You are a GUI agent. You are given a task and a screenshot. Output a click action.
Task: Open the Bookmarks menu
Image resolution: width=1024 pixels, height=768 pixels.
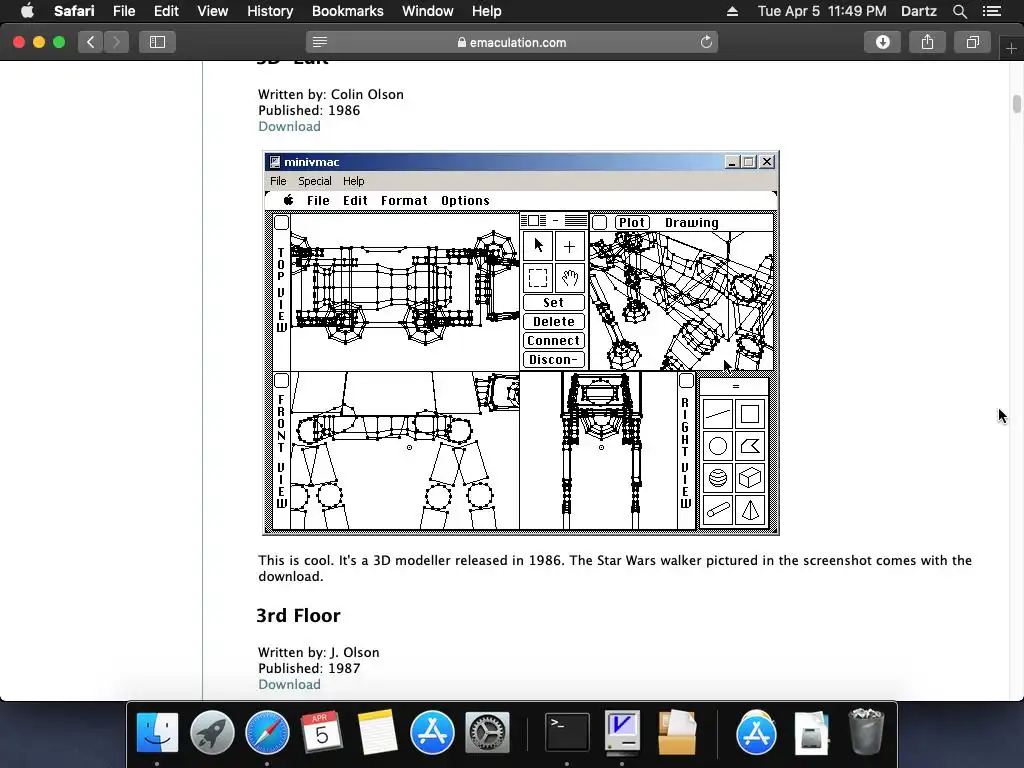347,11
